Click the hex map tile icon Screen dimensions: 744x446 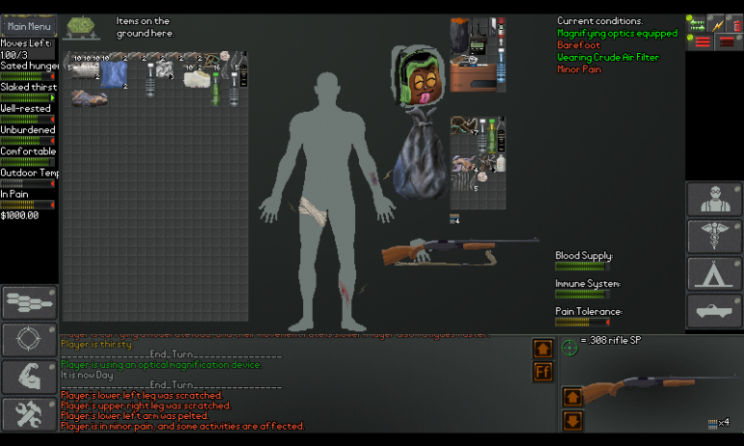coord(82,27)
